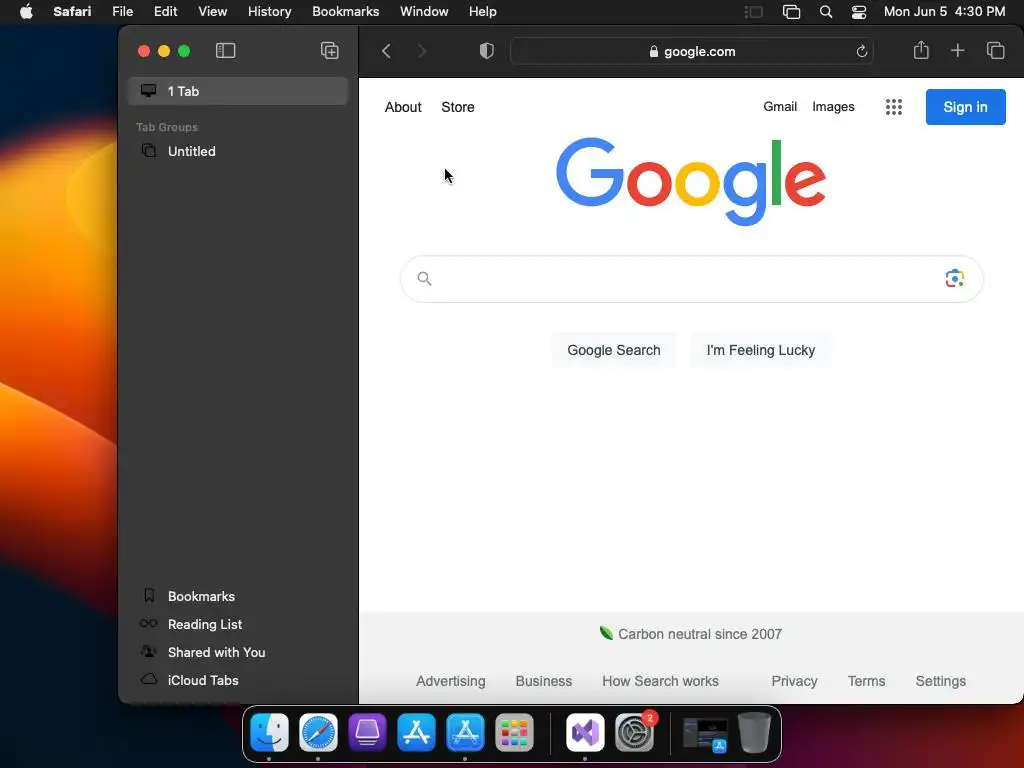Select the 1 Tab sidebar item
Screen dimensions: 1024x768
238,91
